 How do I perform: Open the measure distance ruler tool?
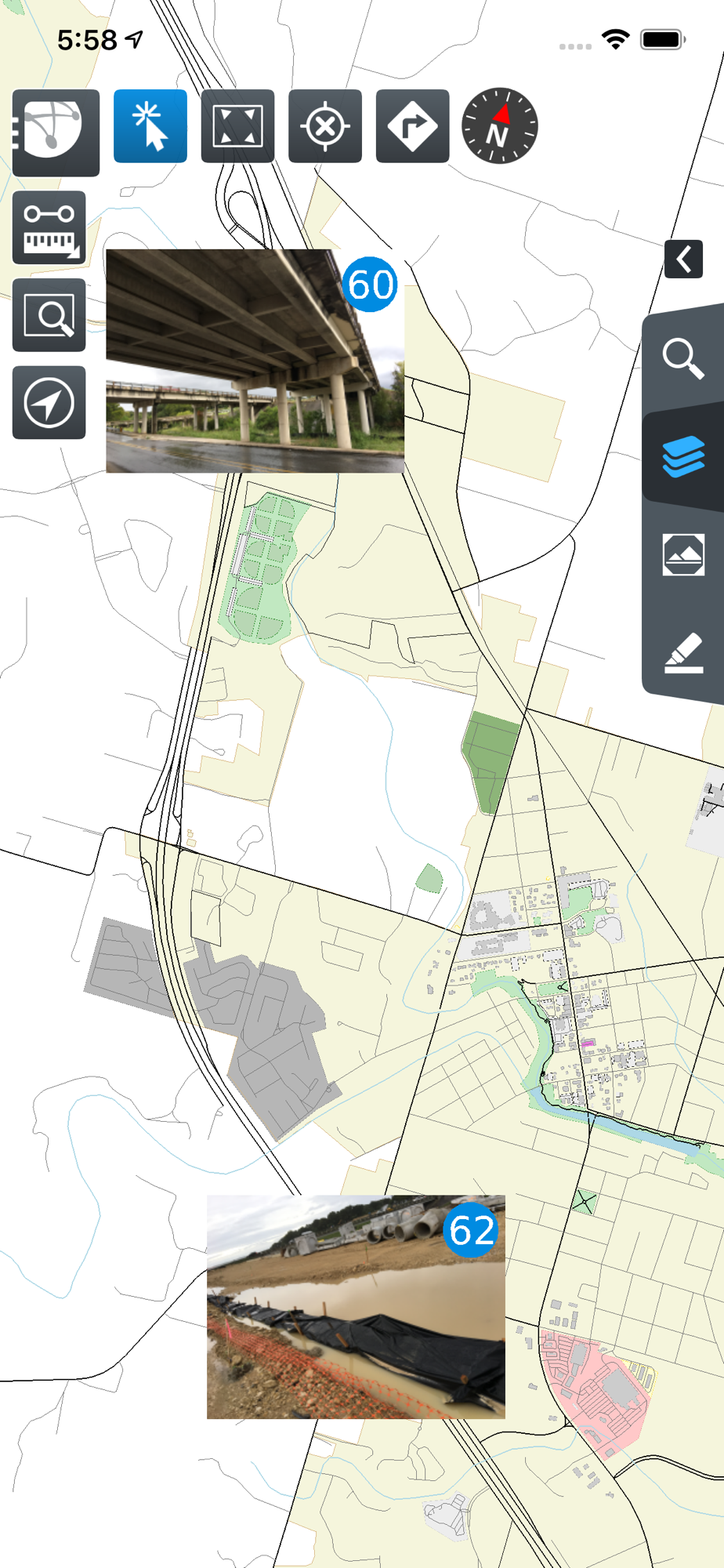coord(49,227)
